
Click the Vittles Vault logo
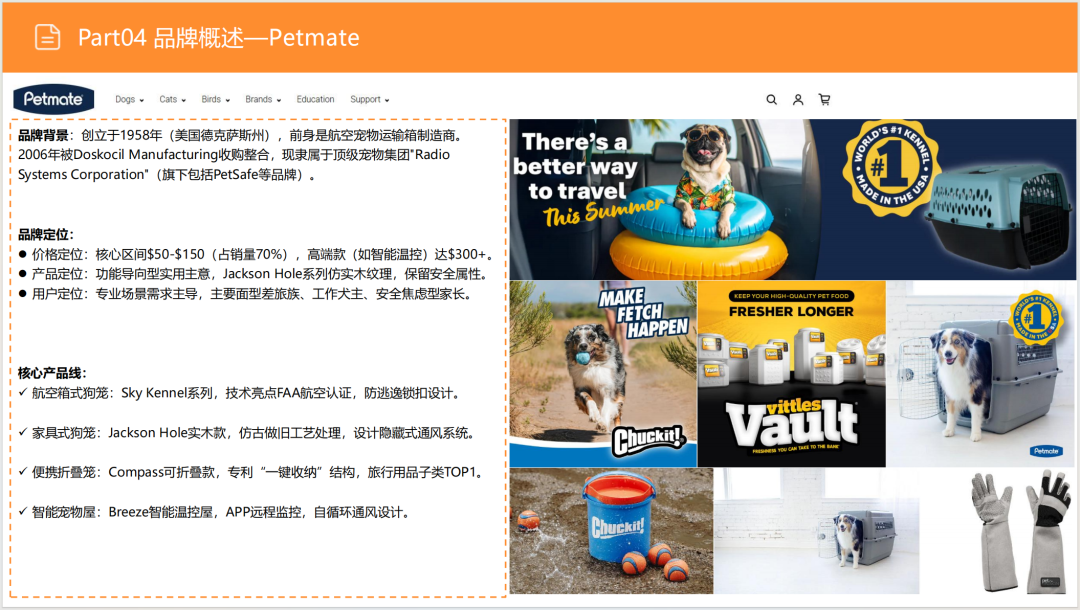point(791,423)
